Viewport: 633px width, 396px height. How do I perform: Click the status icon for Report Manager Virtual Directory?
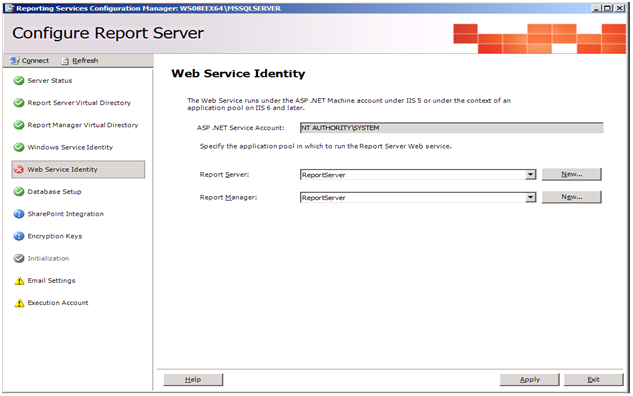coord(19,125)
